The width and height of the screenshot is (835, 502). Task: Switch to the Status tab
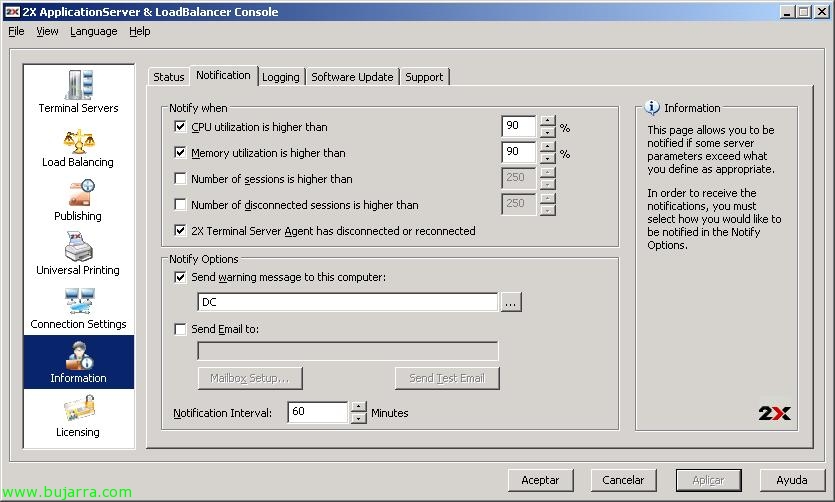pyautogui.click(x=169, y=77)
